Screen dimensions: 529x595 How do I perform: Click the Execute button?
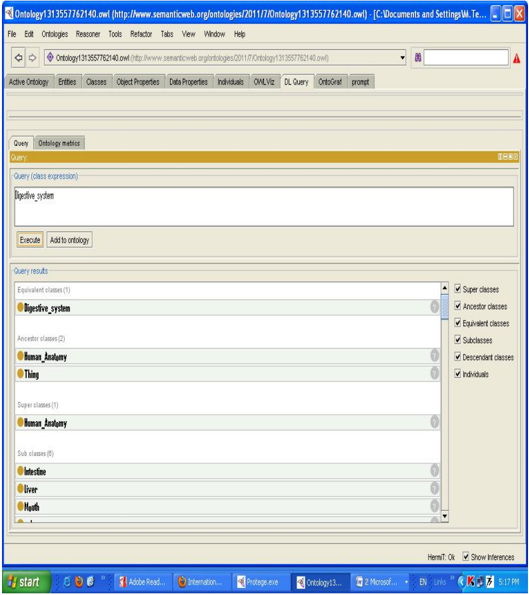(x=30, y=240)
